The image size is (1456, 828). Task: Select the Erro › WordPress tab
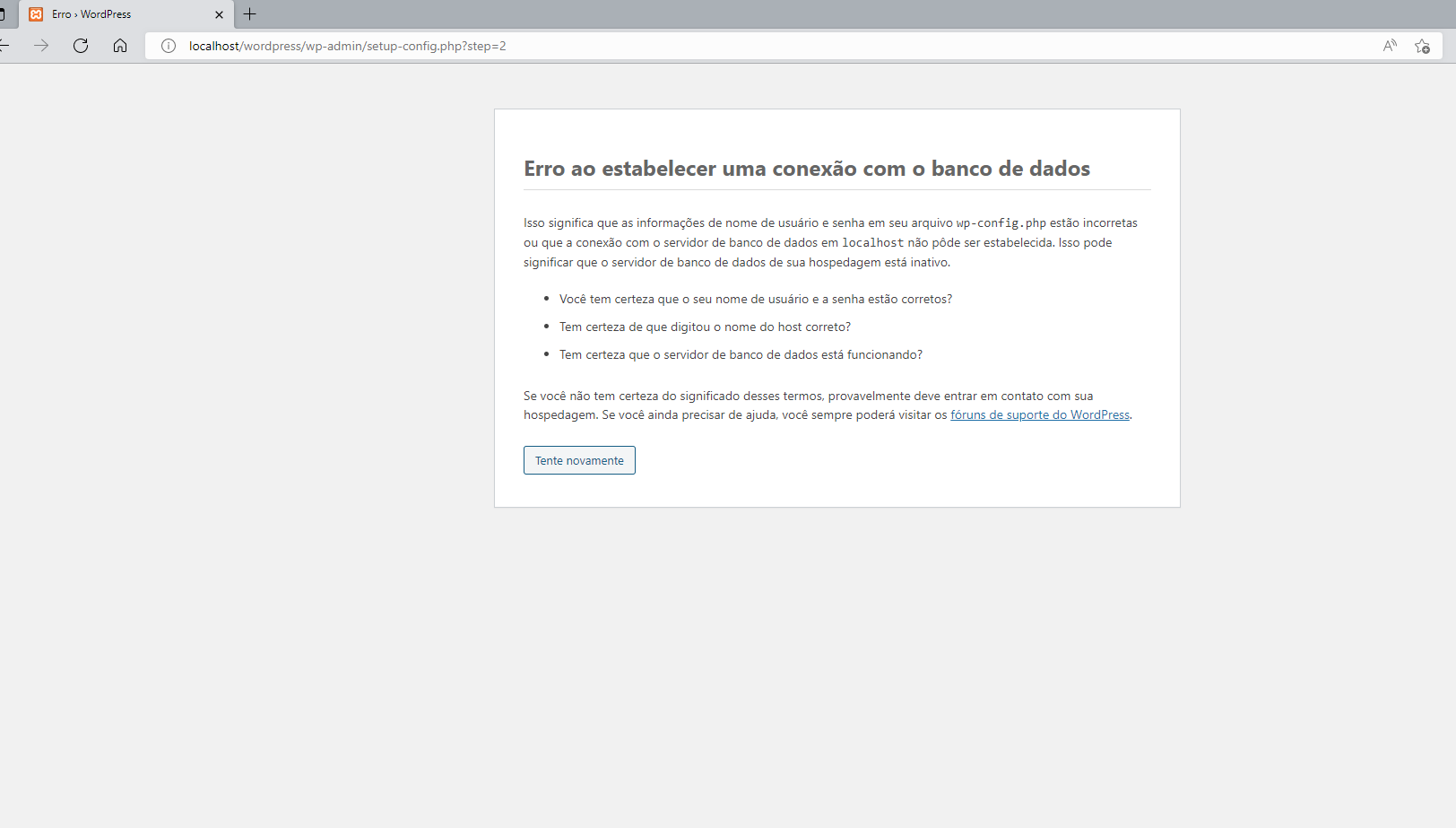(x=126, y=14)
